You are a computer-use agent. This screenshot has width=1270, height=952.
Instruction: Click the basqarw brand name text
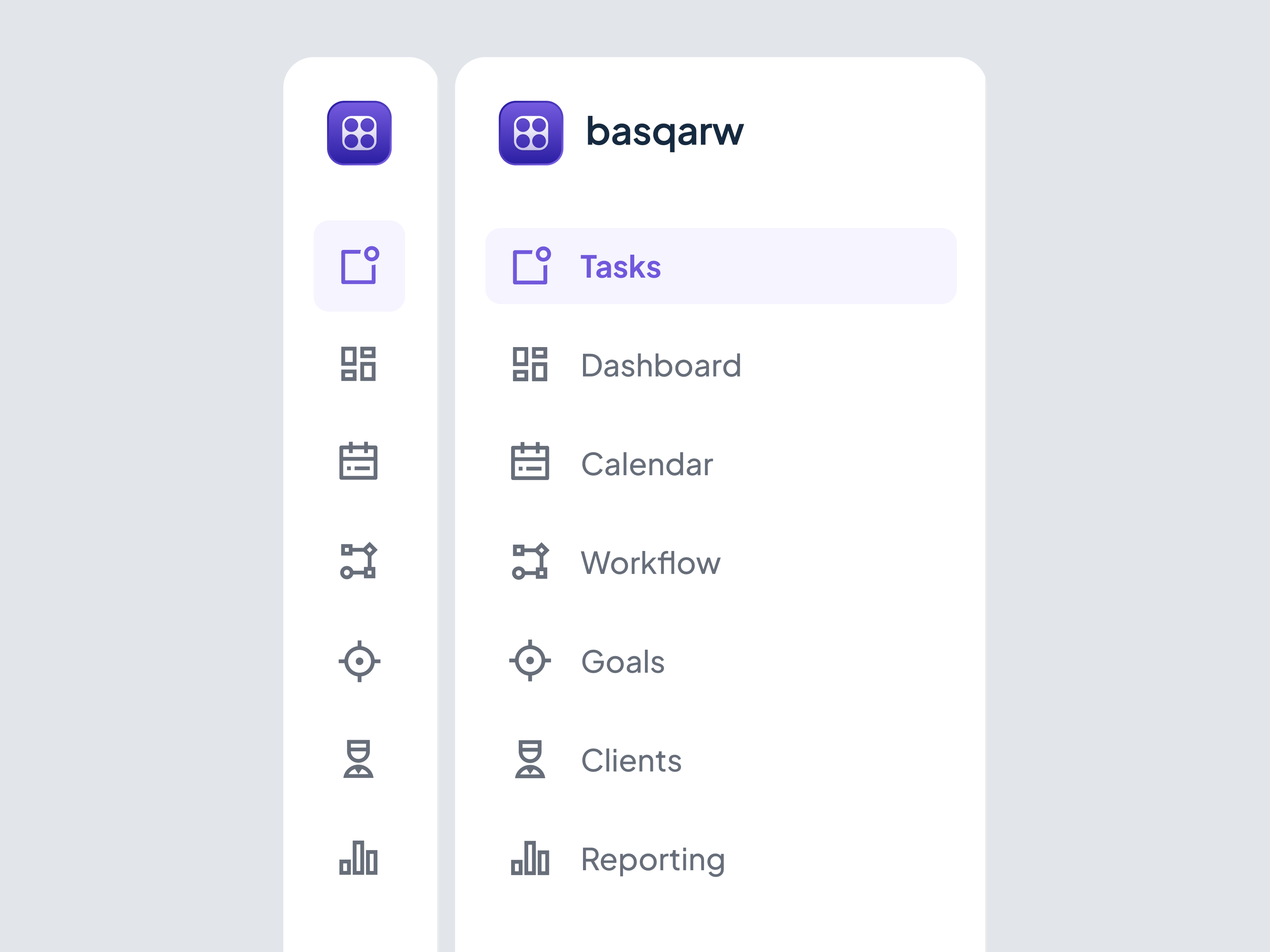pyautogui.click(x=665, y=132)
